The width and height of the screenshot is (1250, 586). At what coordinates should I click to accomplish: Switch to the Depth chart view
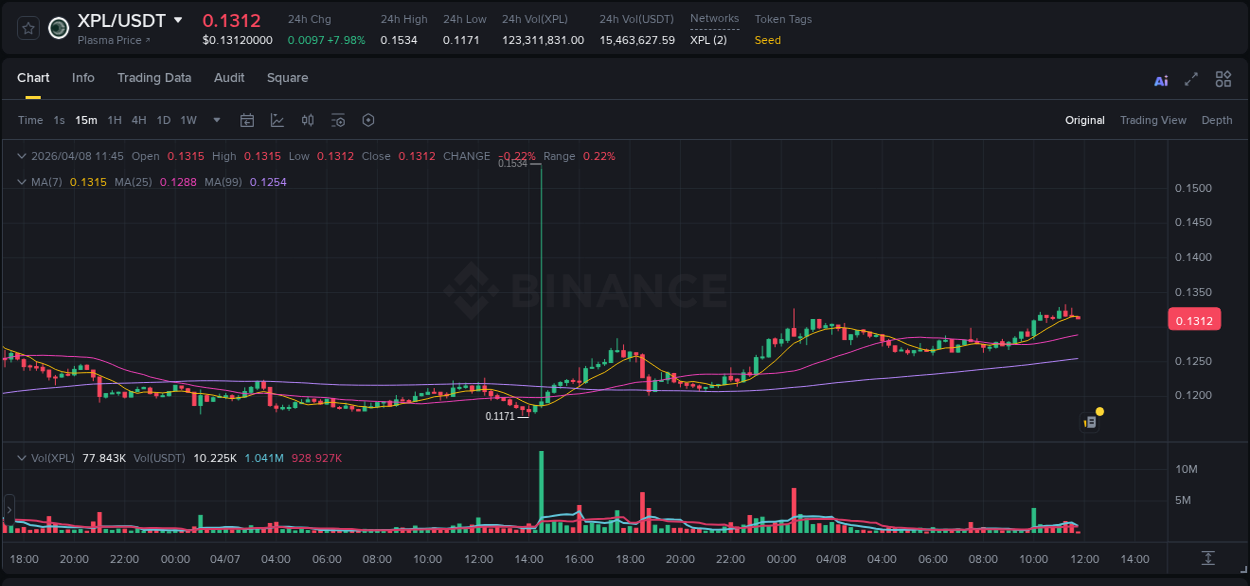pos(1217,120)
